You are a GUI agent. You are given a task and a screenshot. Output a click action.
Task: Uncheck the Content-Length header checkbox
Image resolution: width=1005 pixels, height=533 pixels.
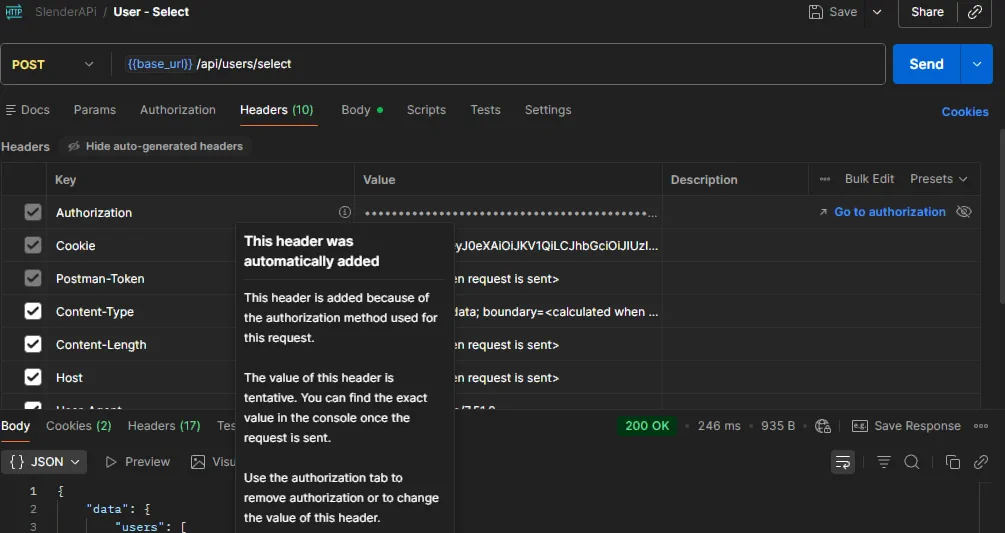click(x=33, y=345)
